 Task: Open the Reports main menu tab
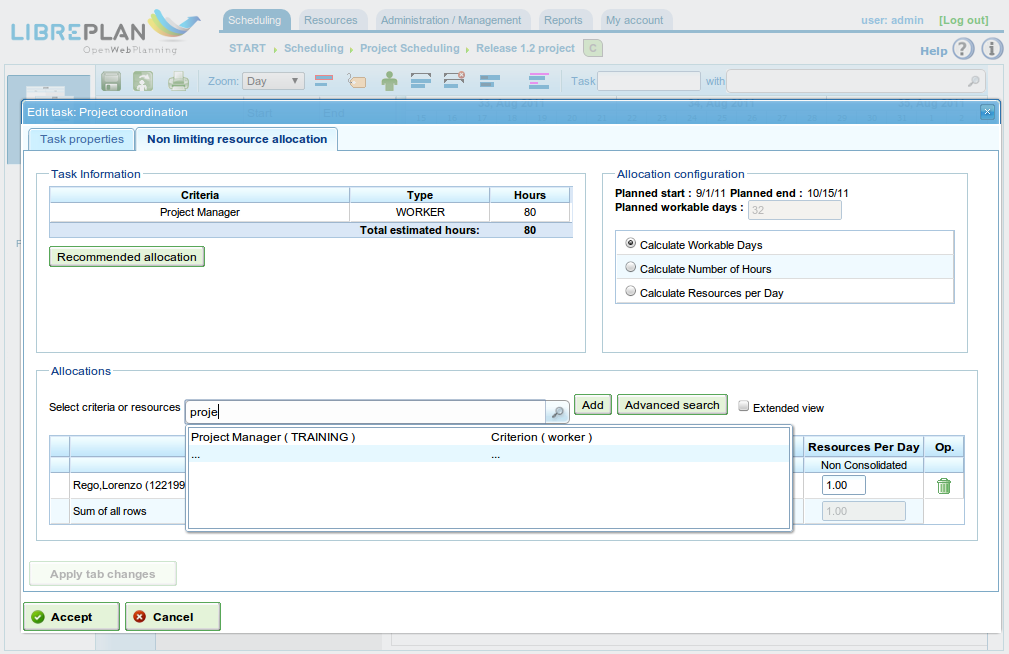coord(563,20)
